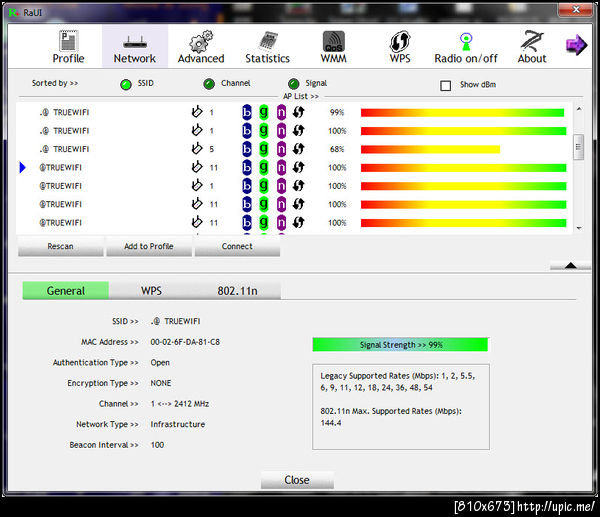This screenshot has width=600, height=517.
Task: Click the channel antenna icon in the channel 5 row
Action: coord(197,148)
